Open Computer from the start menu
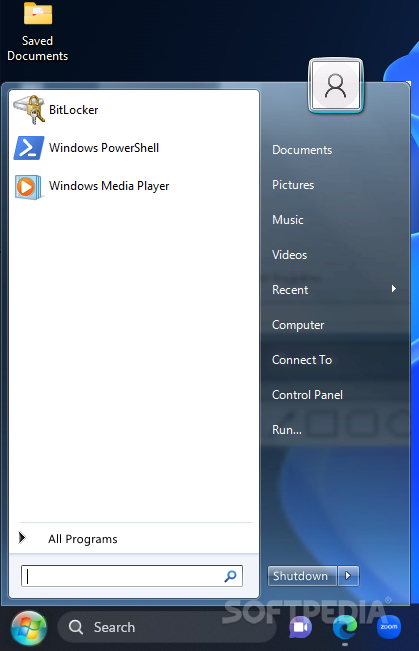The width and height of the screenshot is (419, 651). [x=298, y=325]
